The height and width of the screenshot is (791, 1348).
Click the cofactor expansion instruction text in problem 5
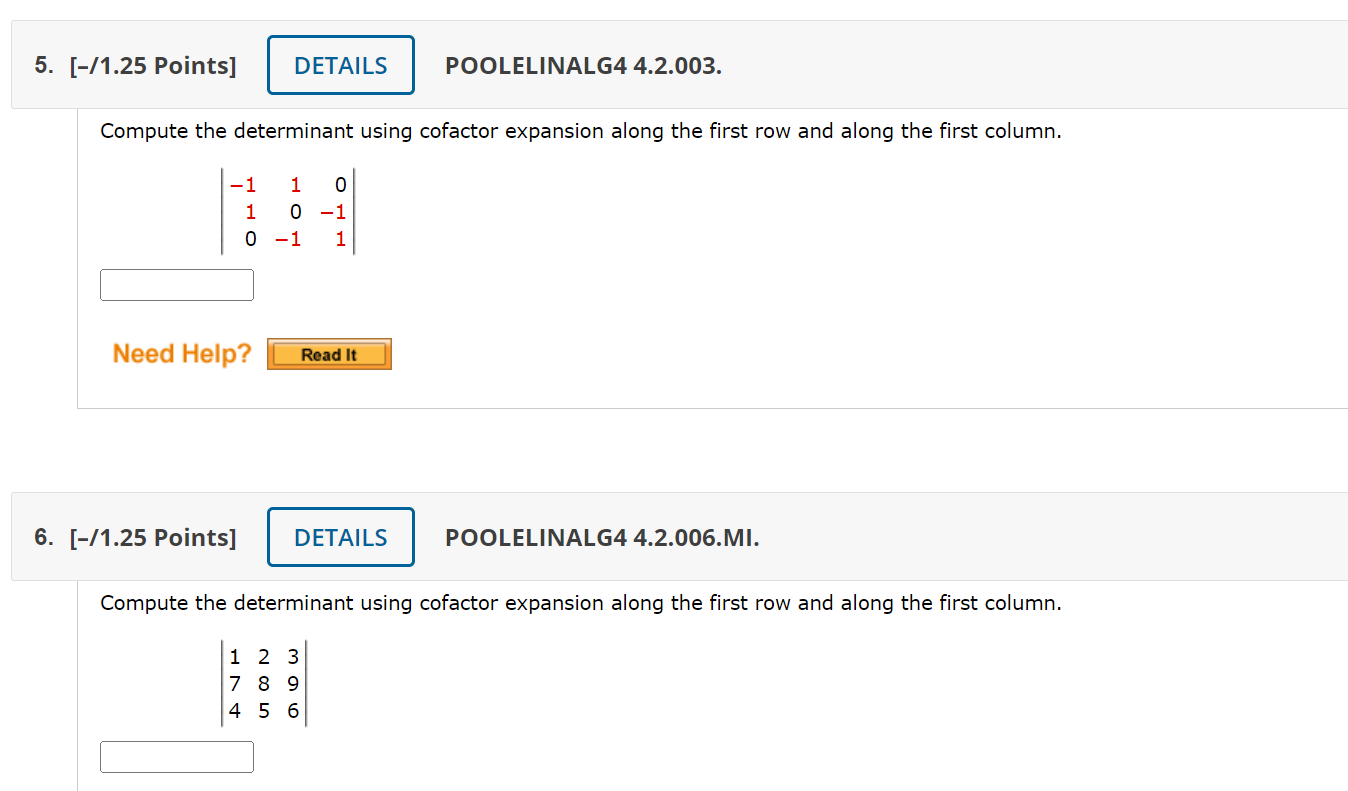[580, 131]
